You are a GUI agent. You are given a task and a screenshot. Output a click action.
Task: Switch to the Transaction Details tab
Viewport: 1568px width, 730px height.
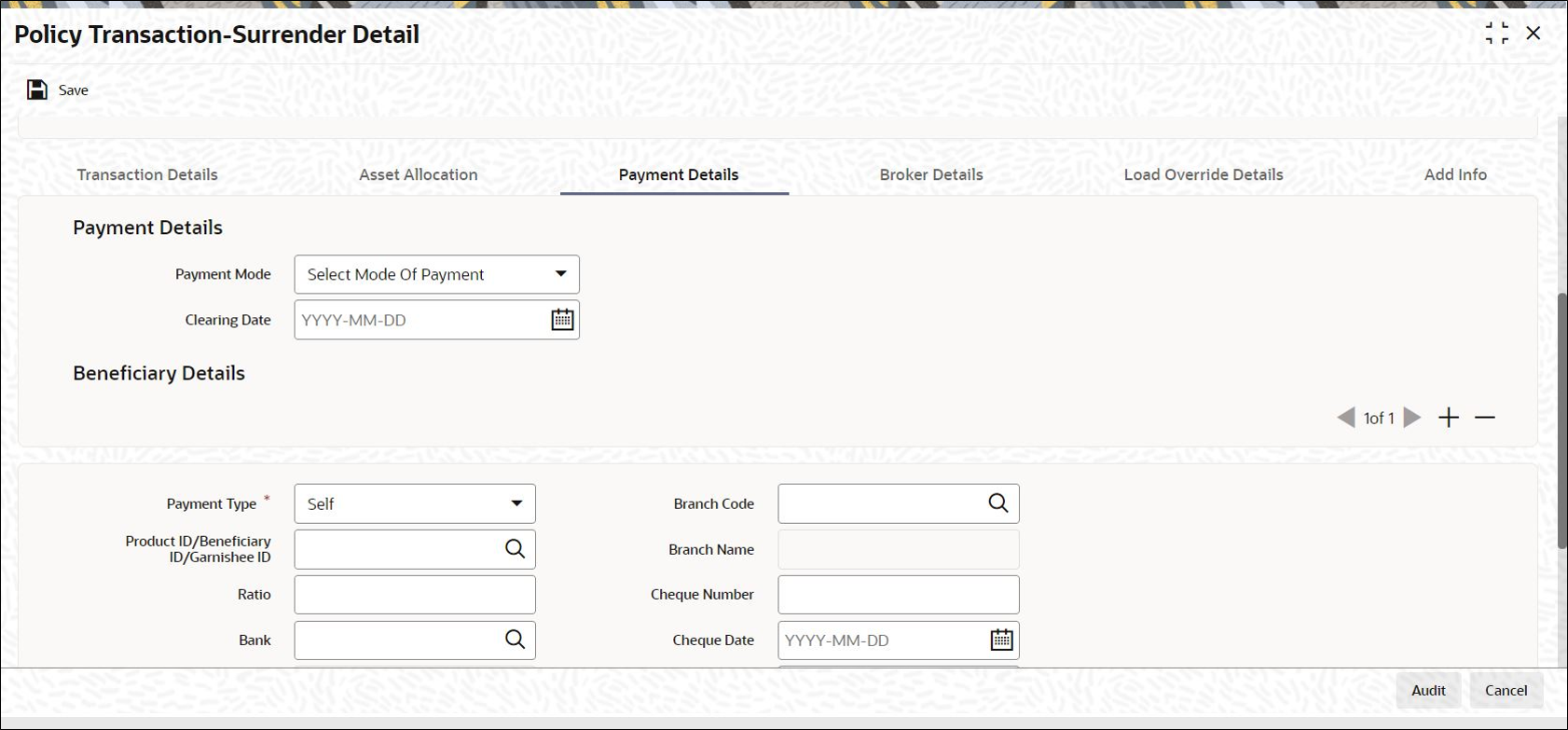pos(147,174)
